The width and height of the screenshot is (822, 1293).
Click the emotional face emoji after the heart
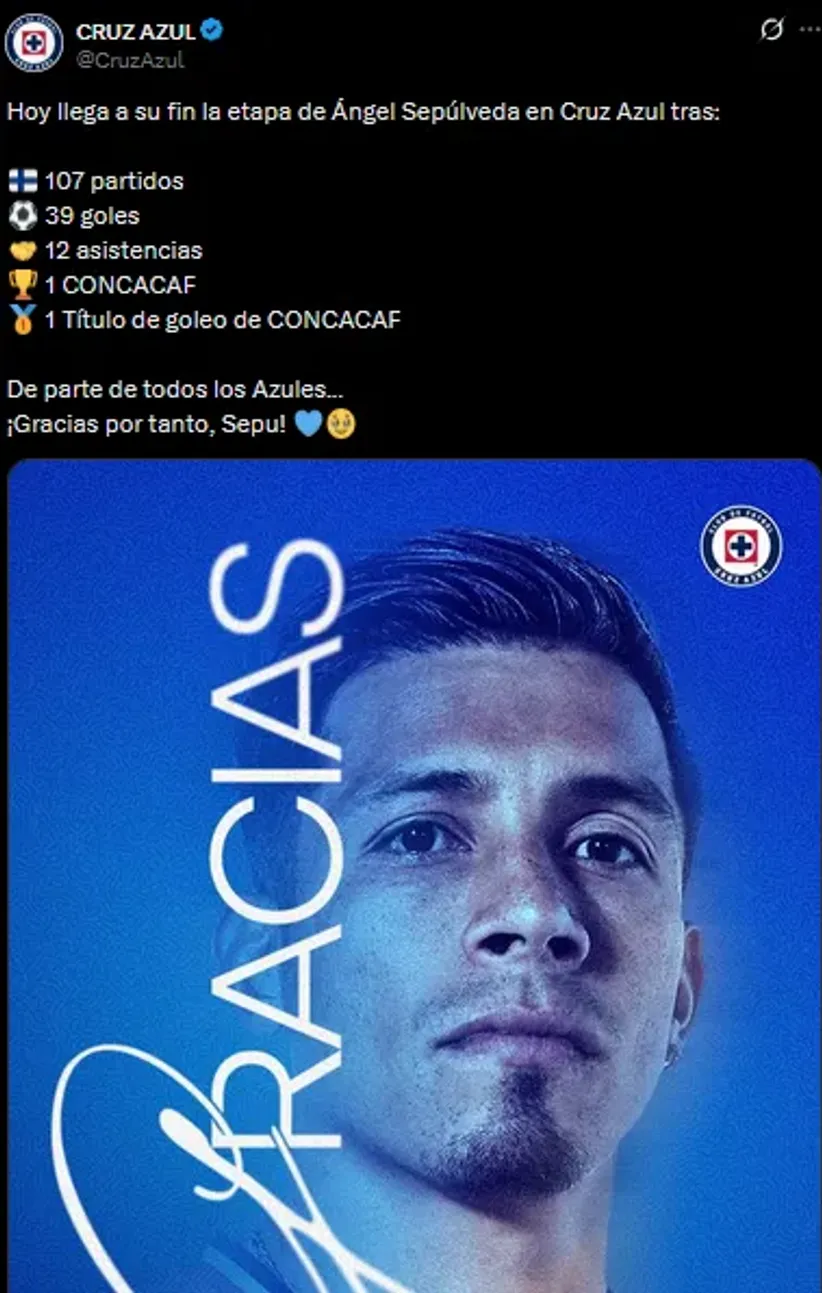tap(341, 424)
